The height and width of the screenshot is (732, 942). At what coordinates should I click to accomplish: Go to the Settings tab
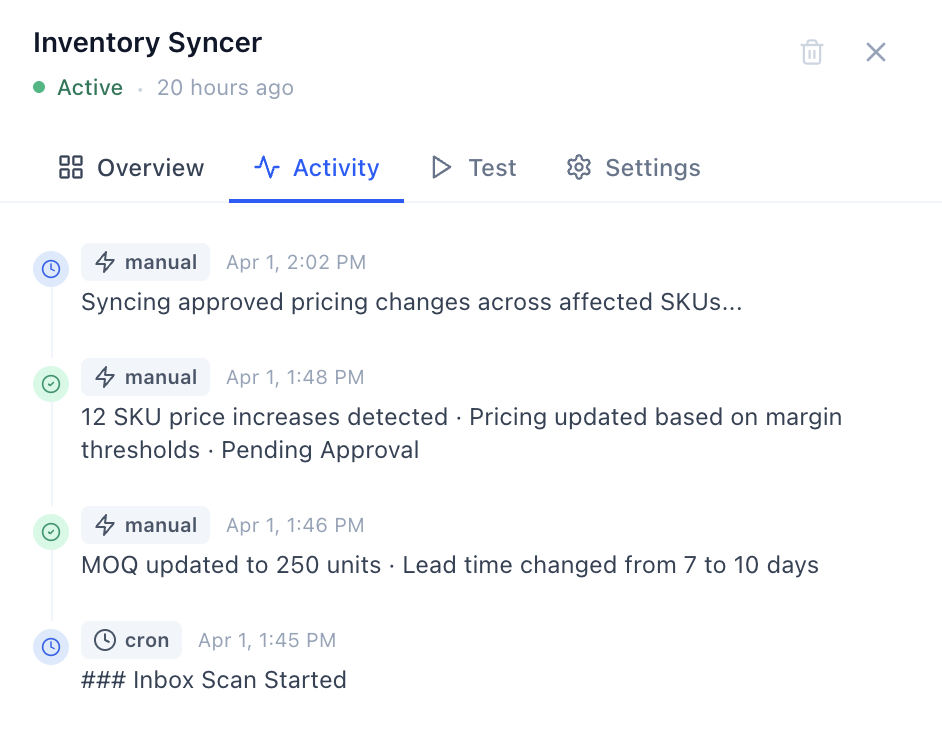[633, 168]
